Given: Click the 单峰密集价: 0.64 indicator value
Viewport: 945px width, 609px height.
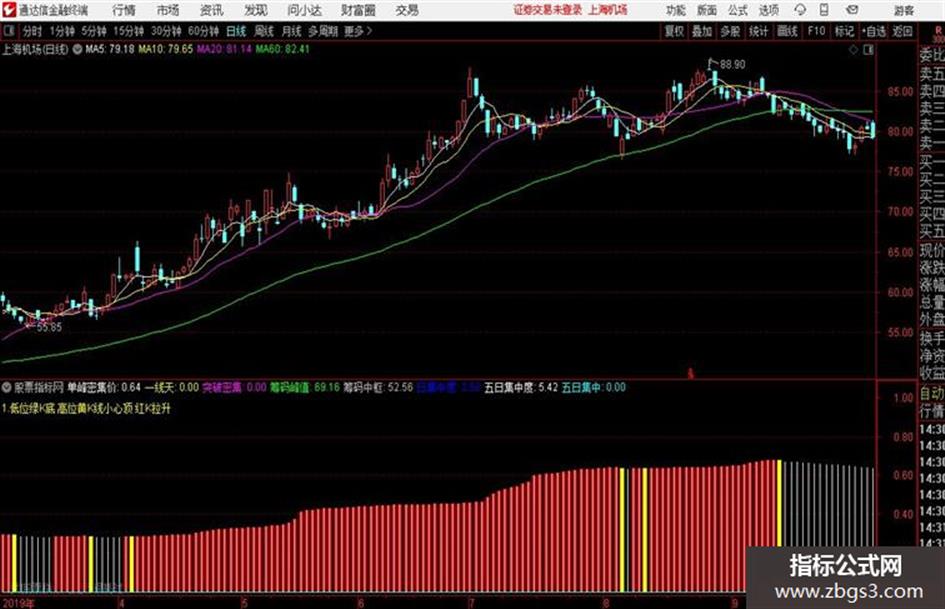Looking at the screenshot, I should click(x=104, y=387).
